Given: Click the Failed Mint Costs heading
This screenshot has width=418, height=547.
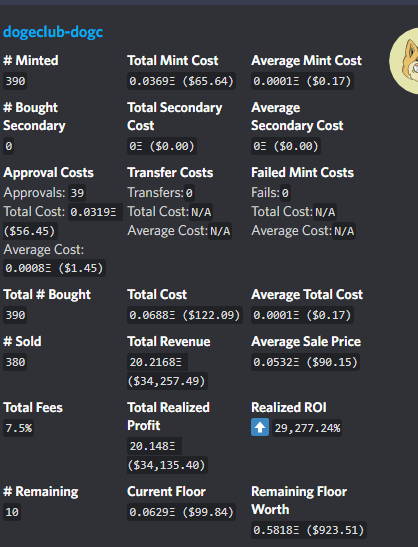Looking at the screenshot, I should 303,173.
